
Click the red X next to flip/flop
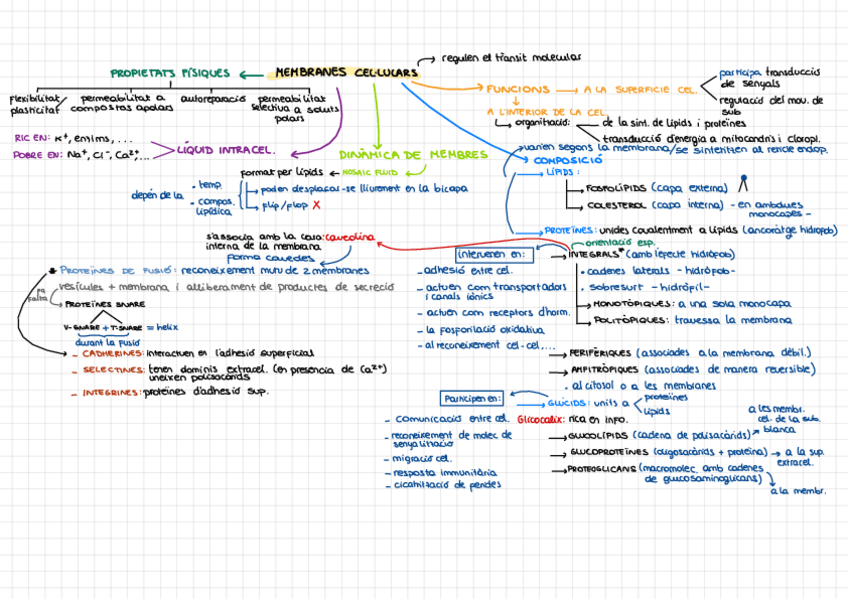316,205
